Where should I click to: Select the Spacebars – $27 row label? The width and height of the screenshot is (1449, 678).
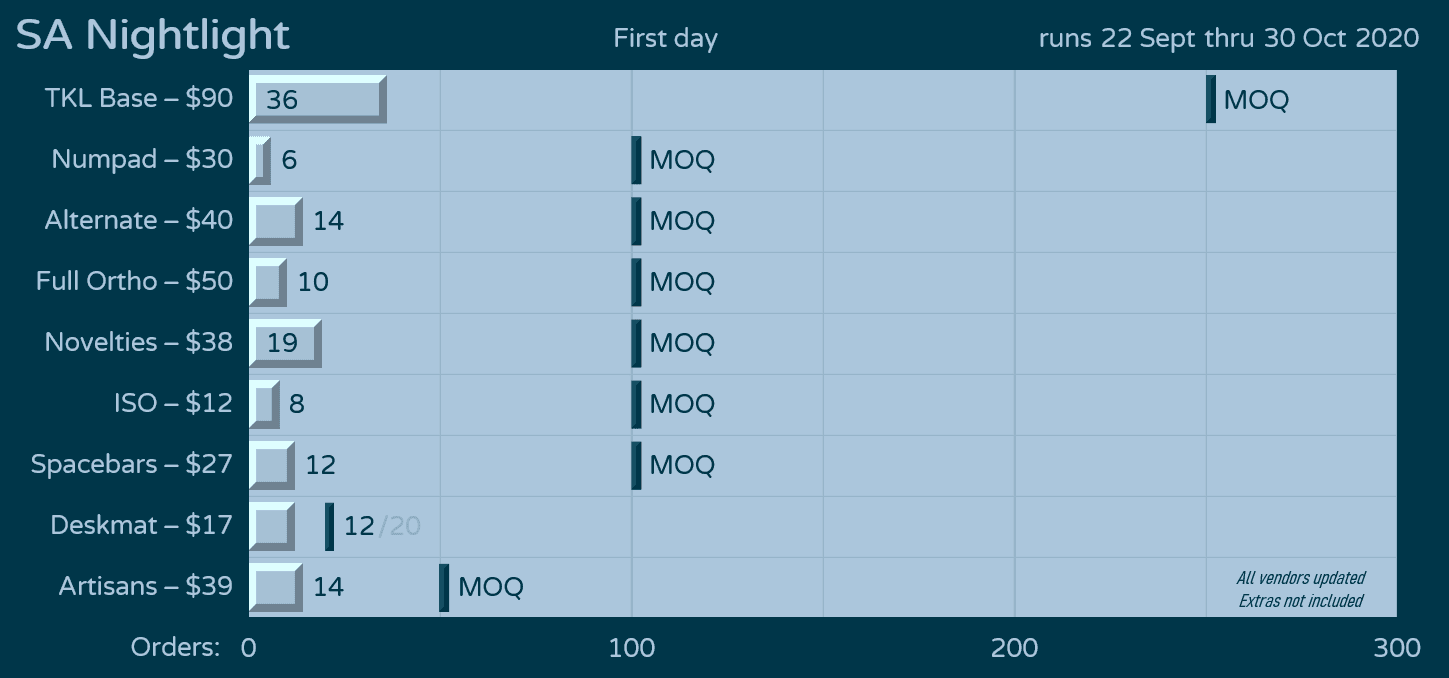(132, 464)
